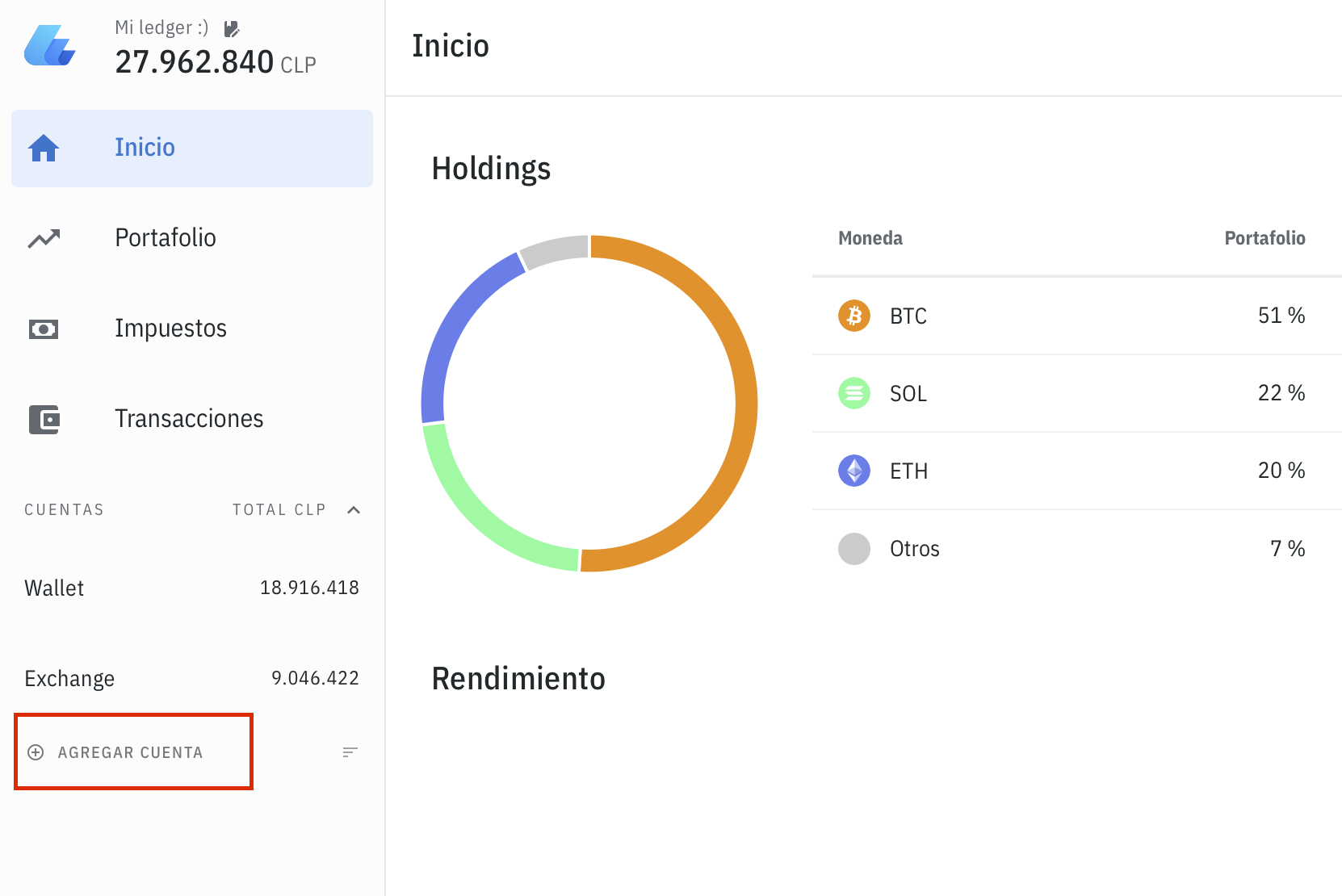Go to Portafolio section
Screen dimensions: 1342x896
(x=192, y=239)
